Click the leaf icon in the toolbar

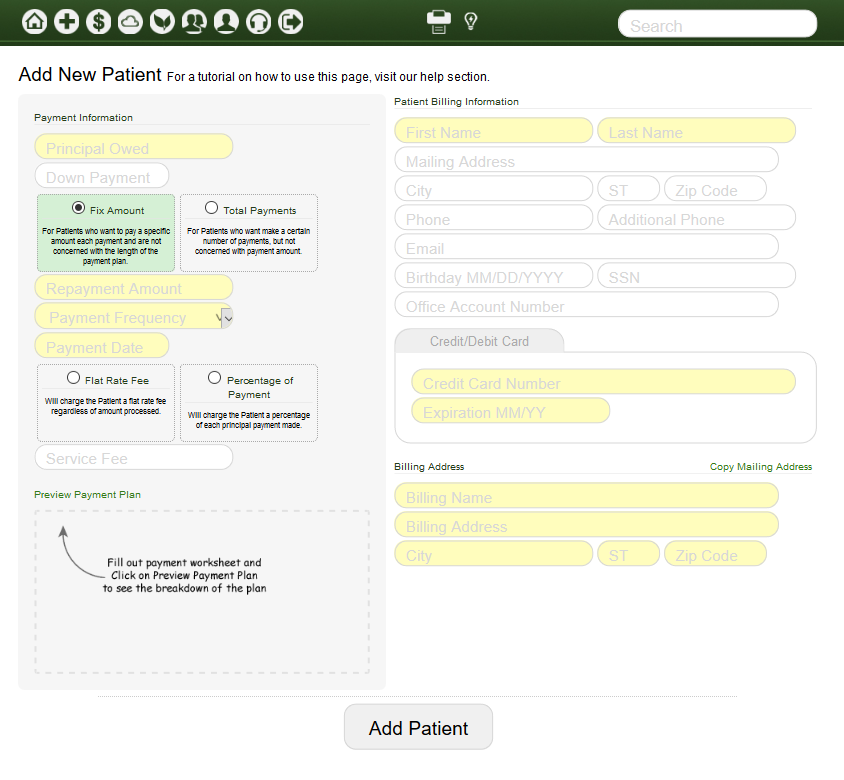point(163,22)
